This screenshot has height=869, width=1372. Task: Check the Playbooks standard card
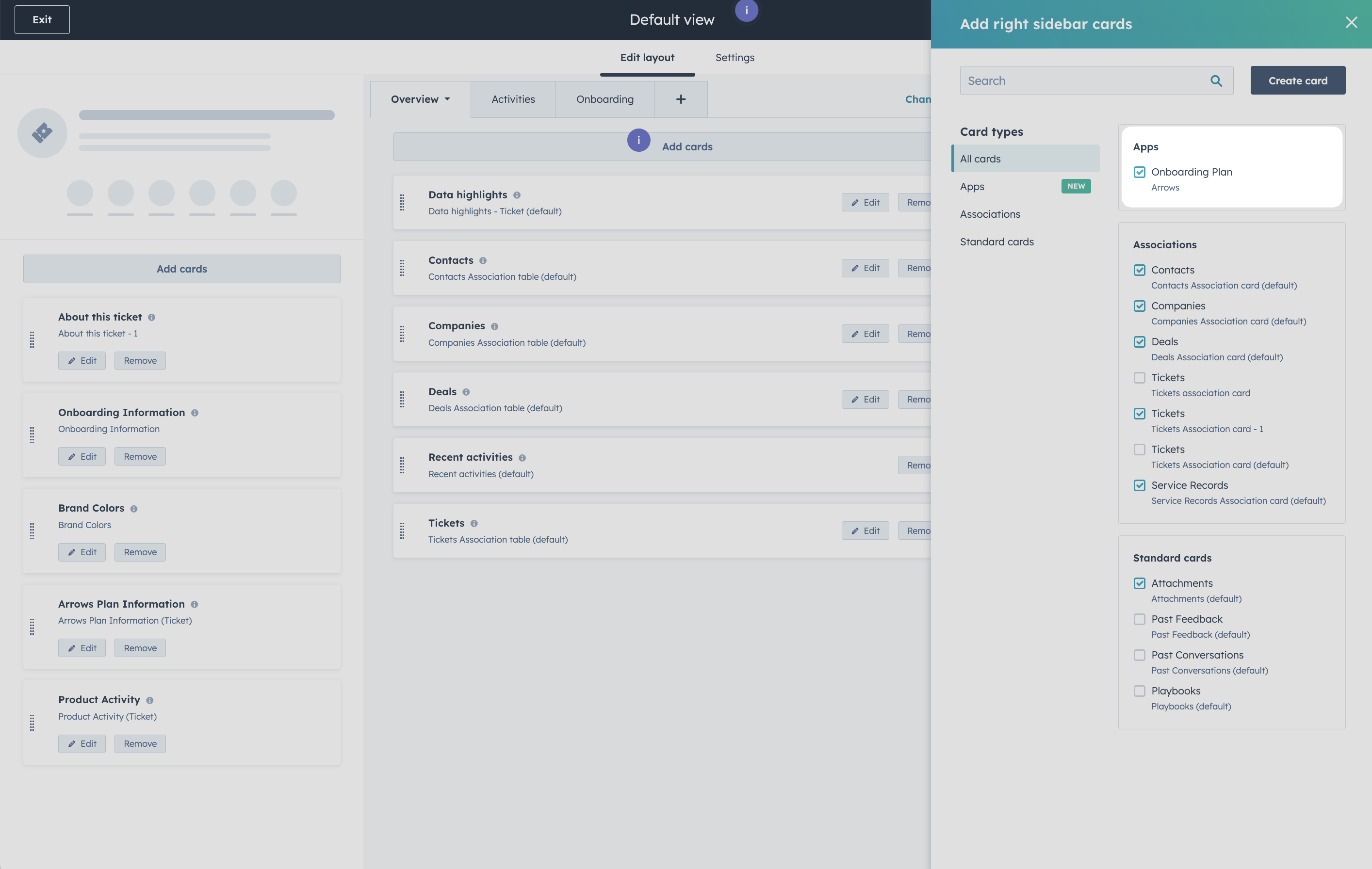[1139, 691]
